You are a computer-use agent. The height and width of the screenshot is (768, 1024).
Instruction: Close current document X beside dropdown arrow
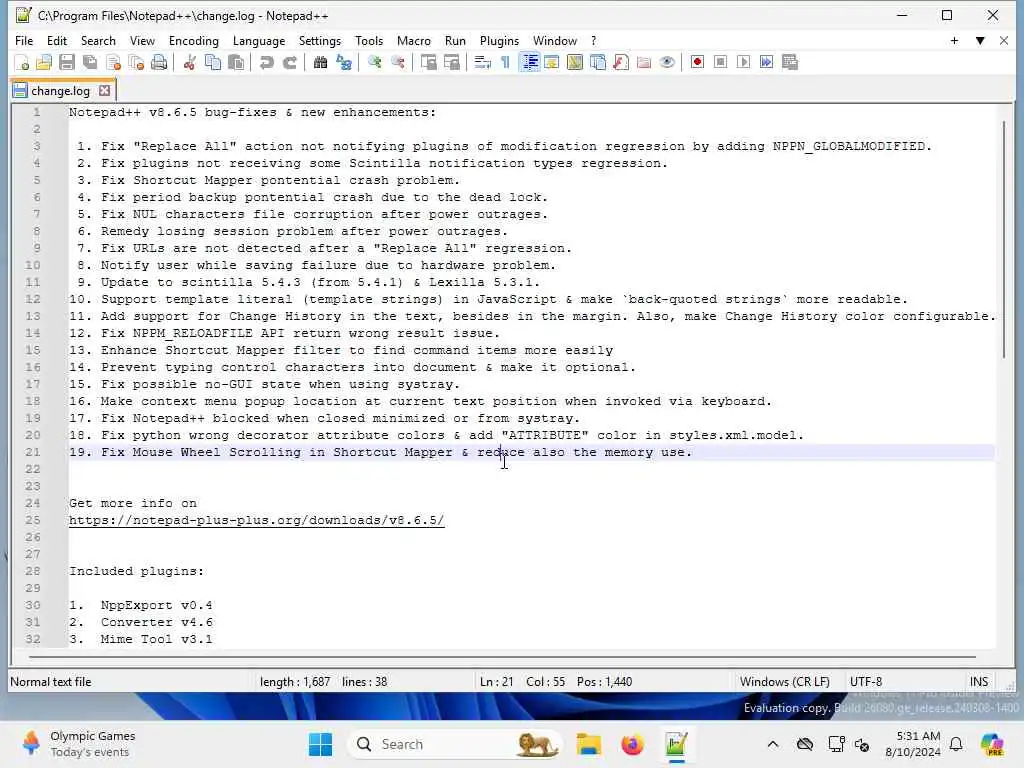click(x=1004, y=40)
